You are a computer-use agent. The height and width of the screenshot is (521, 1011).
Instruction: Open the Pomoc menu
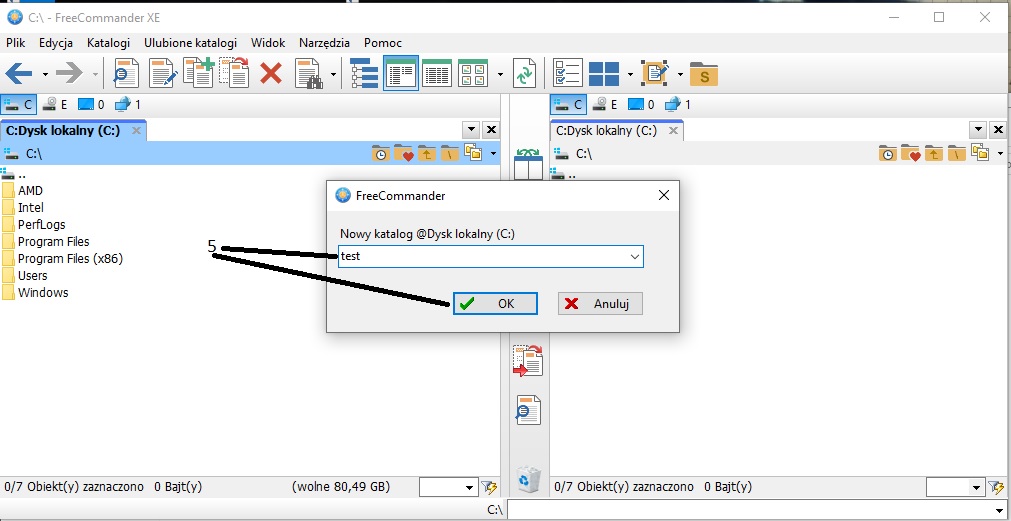click(383, 43)
